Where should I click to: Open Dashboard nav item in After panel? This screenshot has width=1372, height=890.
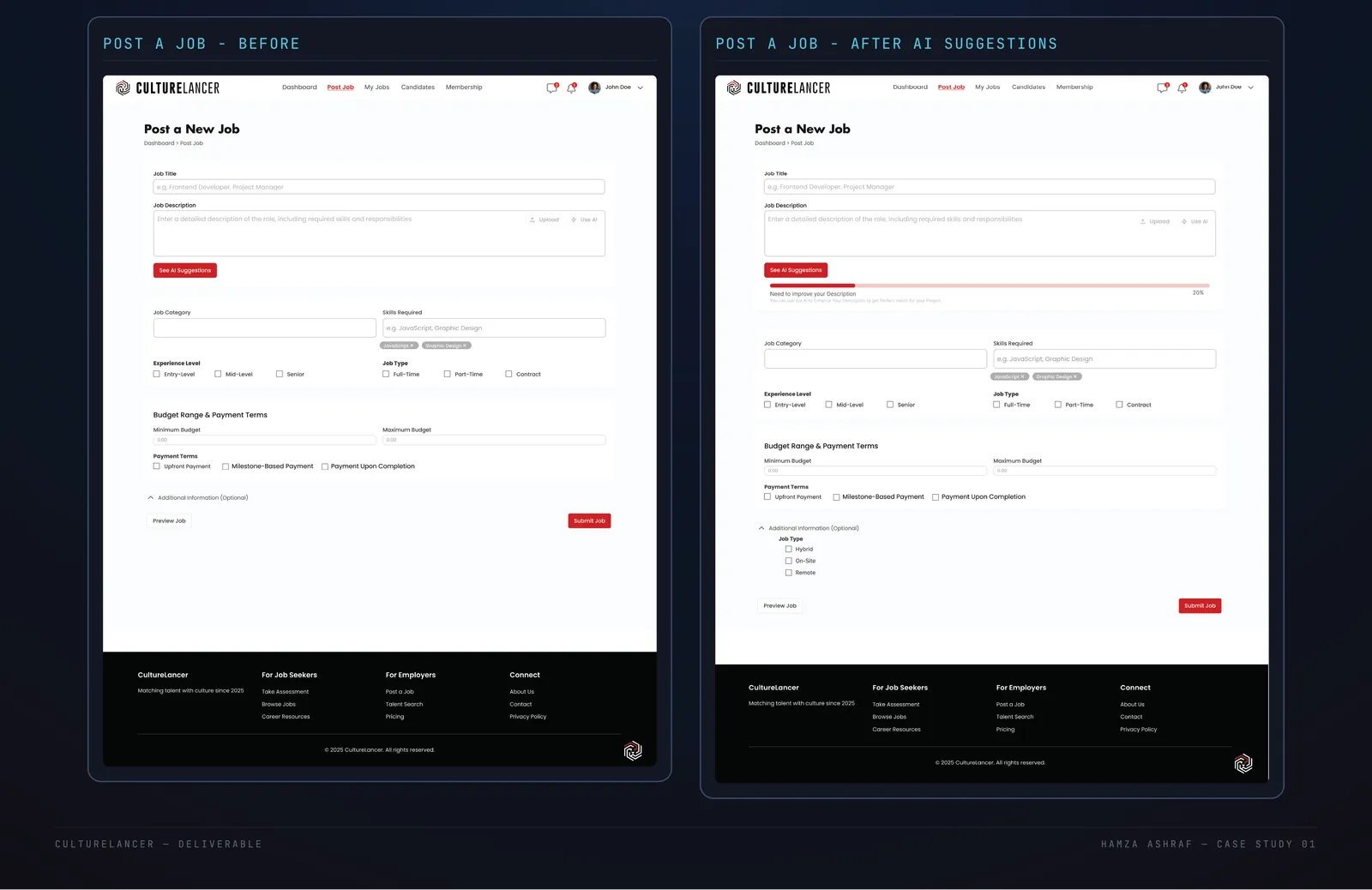pyautogui.click(x=910, y=87)
